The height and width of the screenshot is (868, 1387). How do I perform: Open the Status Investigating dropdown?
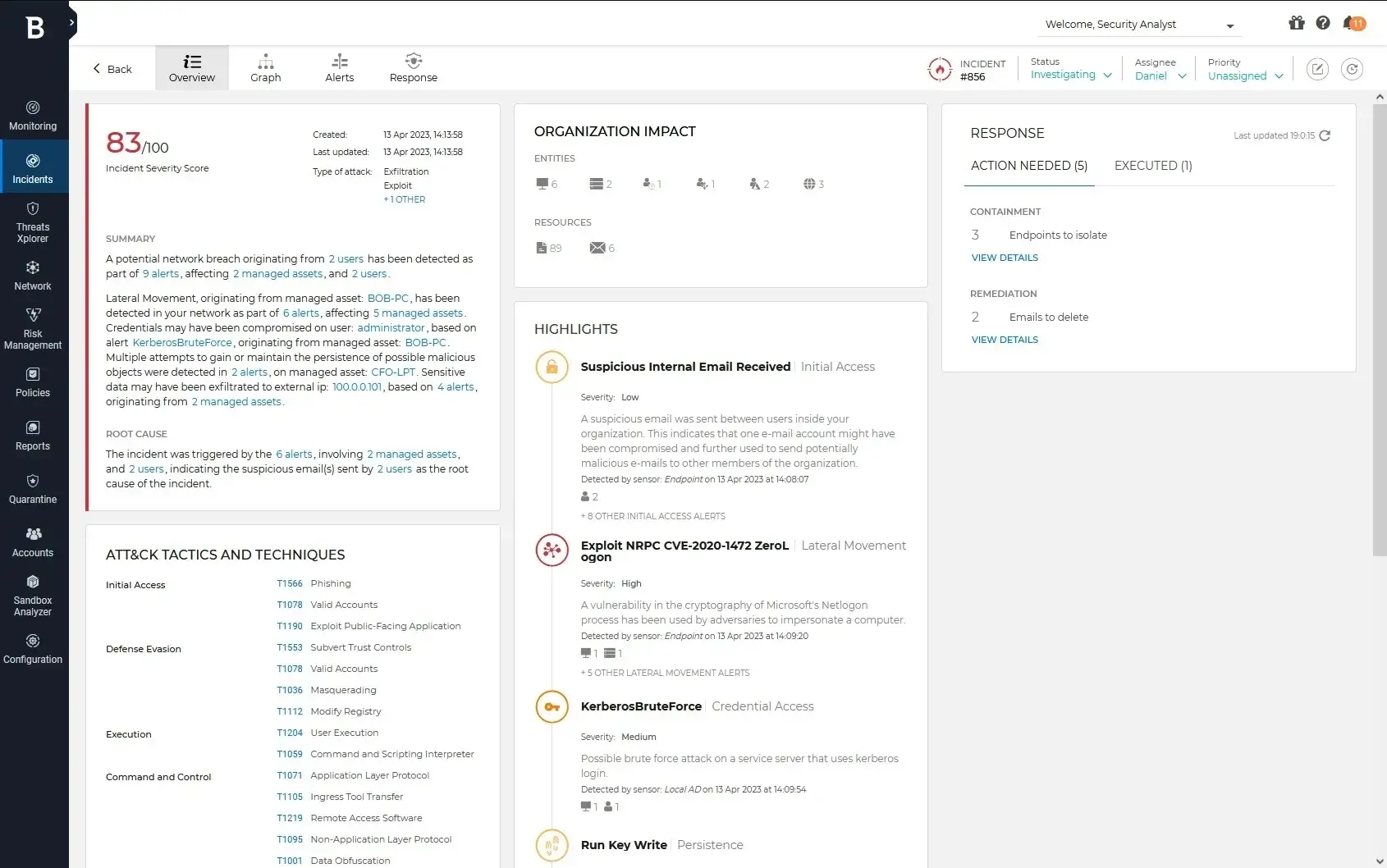1069,74
